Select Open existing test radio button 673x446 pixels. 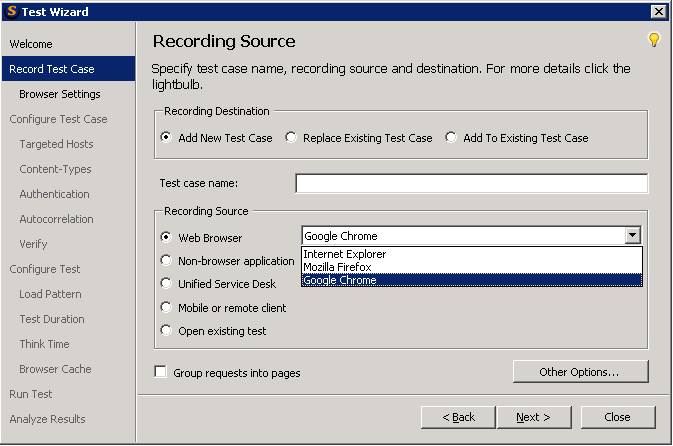(x=166, y=331)
